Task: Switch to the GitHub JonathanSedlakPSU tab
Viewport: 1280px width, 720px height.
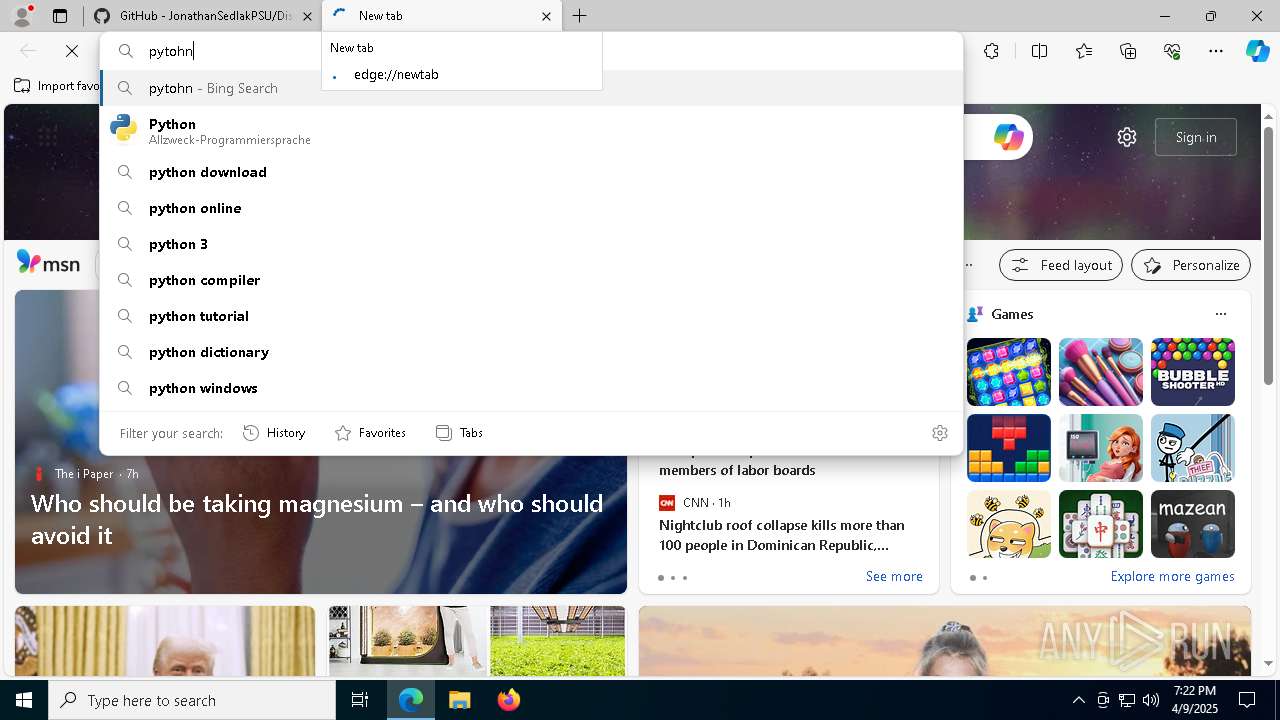Action: click(x=204, y=16)
